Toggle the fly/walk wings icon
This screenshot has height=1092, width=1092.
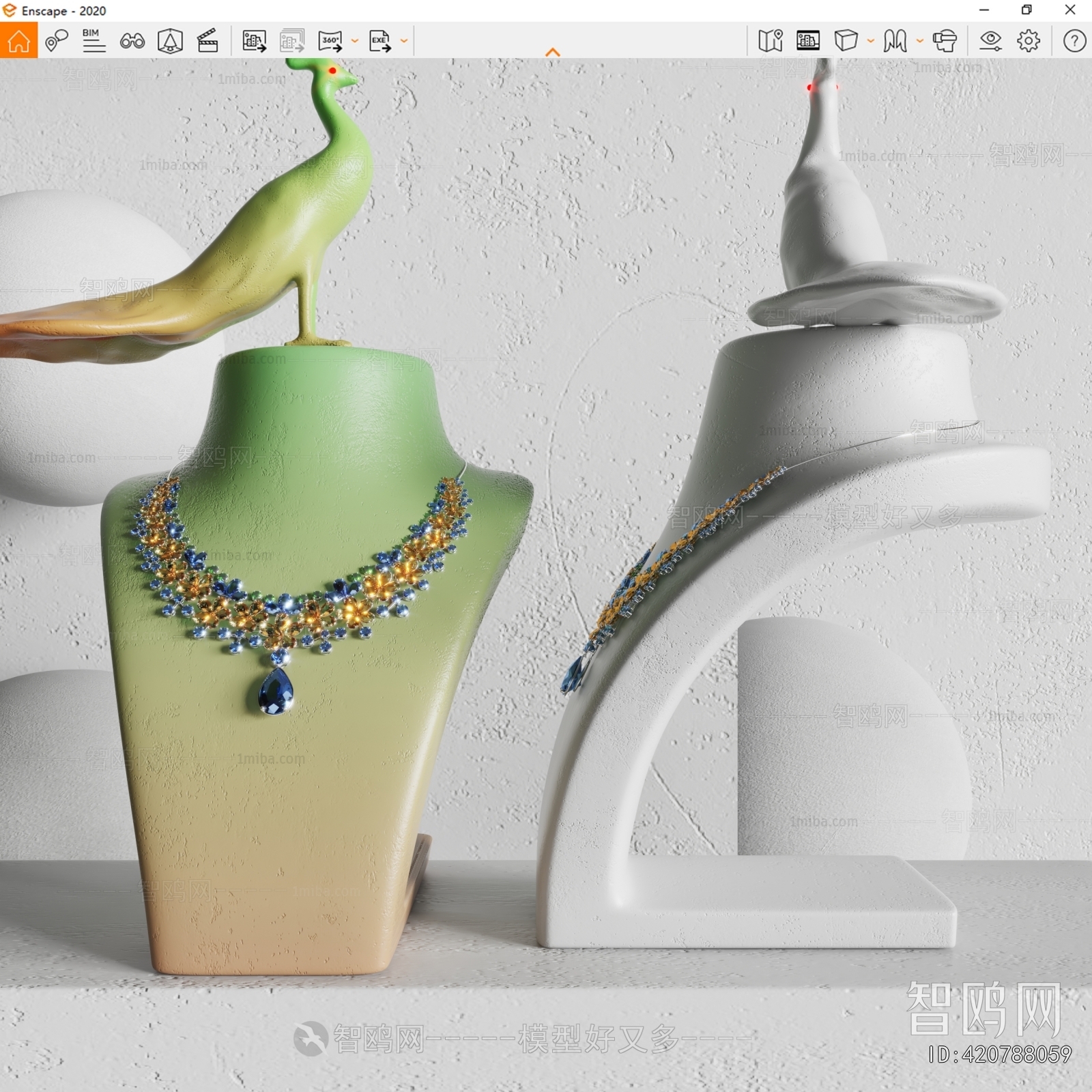[895, 41]
